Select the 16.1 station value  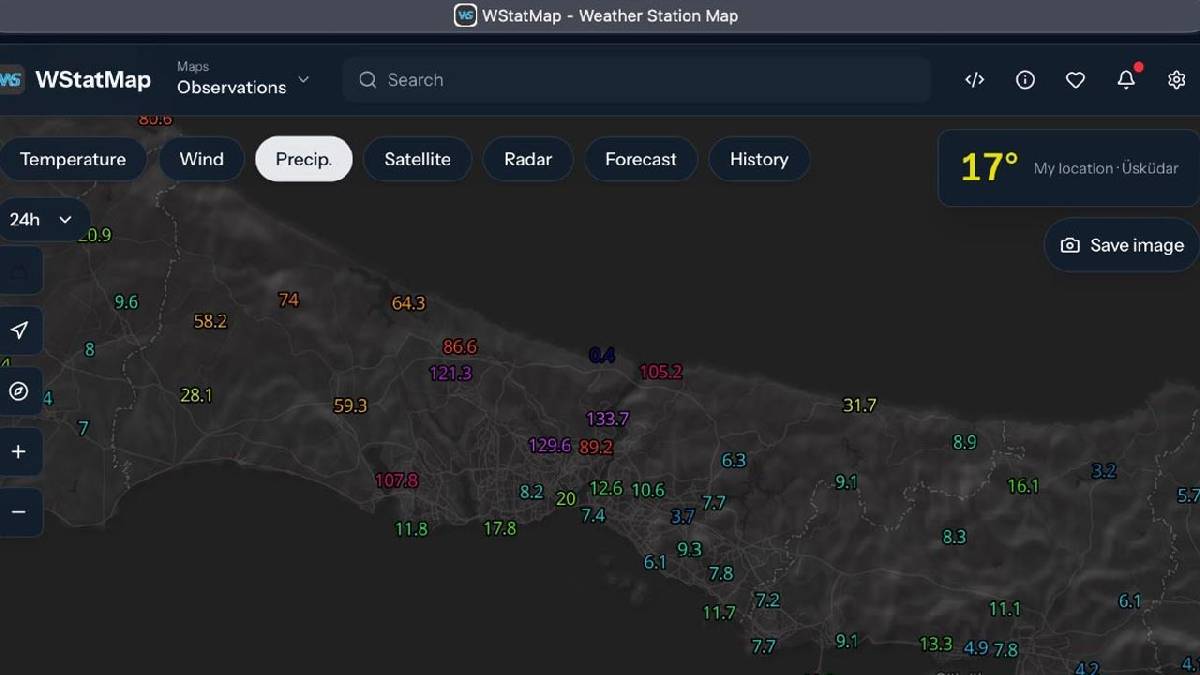pyautogui.click(x=1022, y=486)
